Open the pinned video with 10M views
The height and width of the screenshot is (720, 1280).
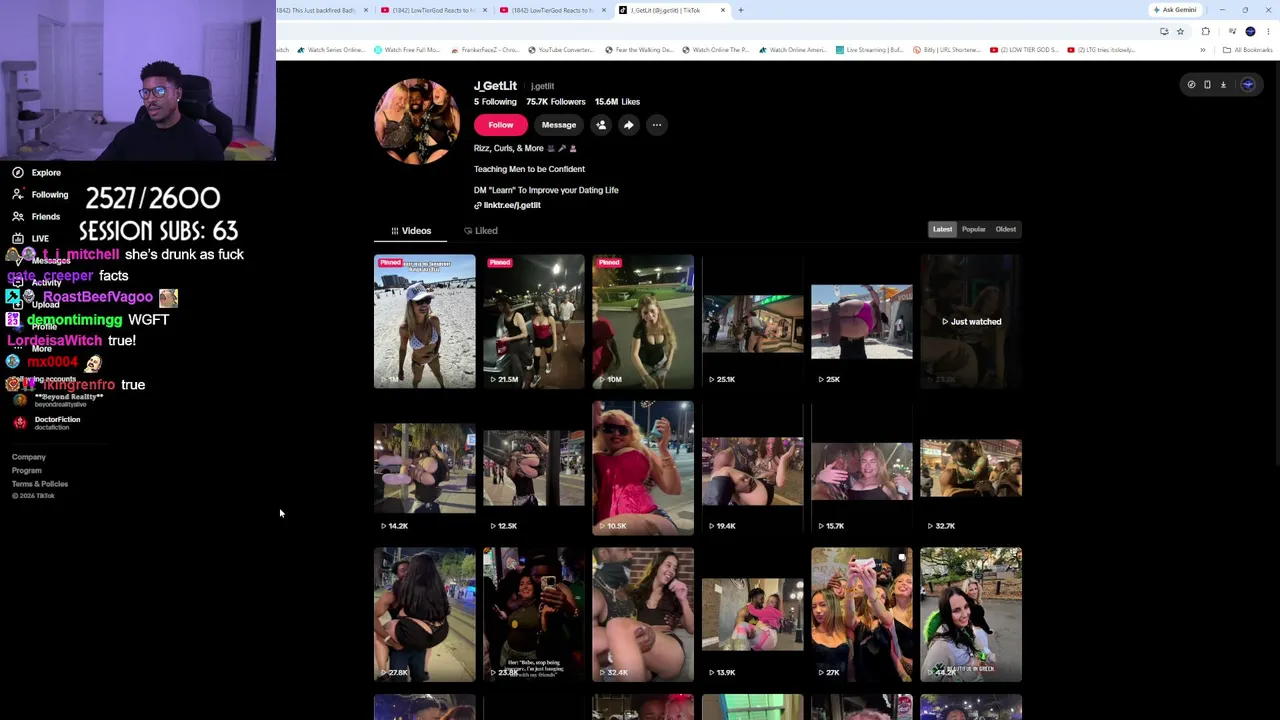click(643, 321)
